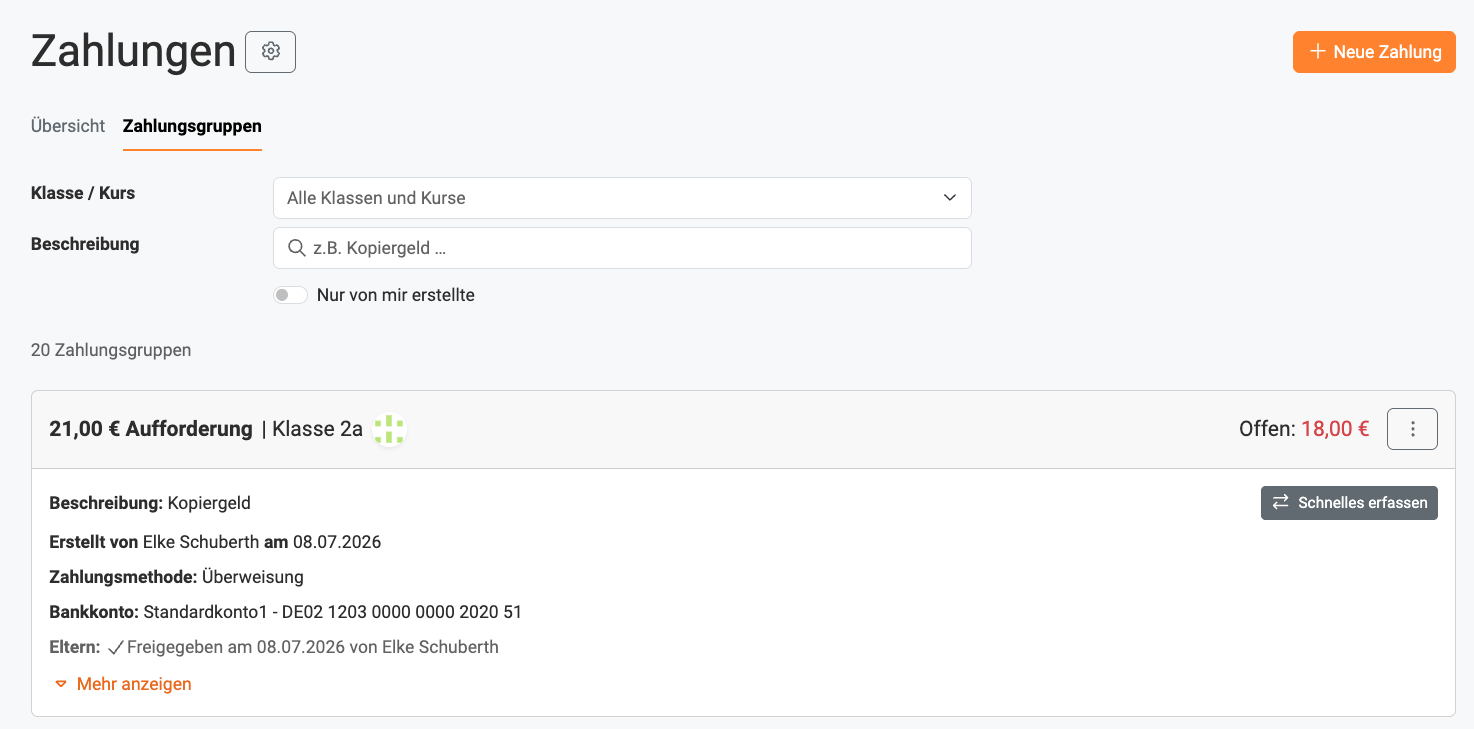1474x729 pixels.
Task: Click the 21,00 € Aufforderung heading
Action: coord(151,429)
